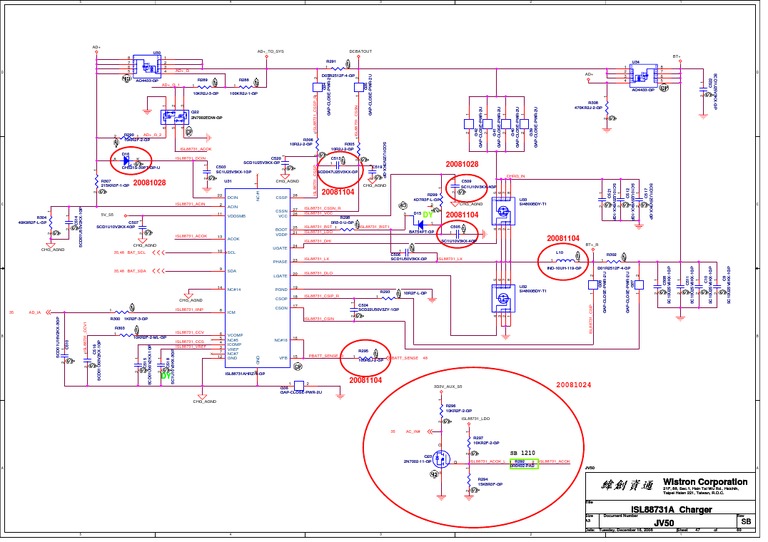The image size is (768, 542).
Task: Select the C503 capacitor symbol
Action: 206,171
